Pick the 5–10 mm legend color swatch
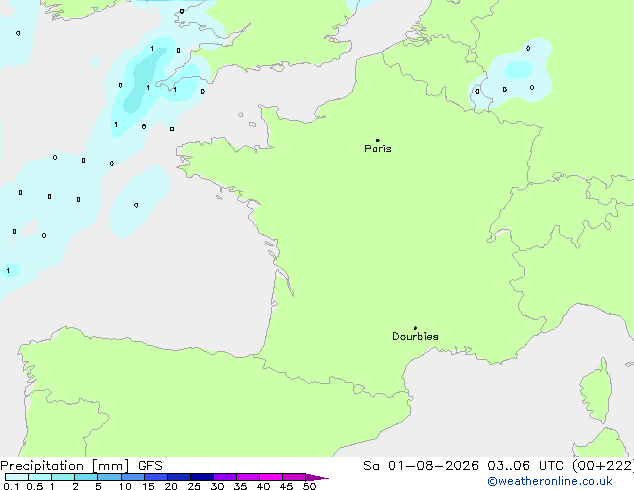This screenshot has height=490, width=634. pyautogui.click(x=109, y=477)
